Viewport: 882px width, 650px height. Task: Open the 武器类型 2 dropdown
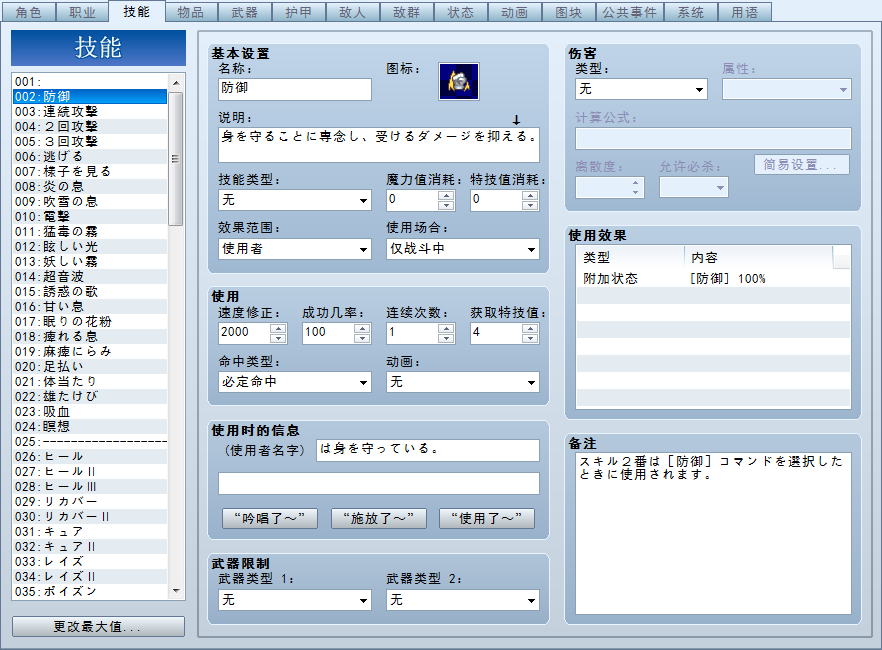point(462,600)
